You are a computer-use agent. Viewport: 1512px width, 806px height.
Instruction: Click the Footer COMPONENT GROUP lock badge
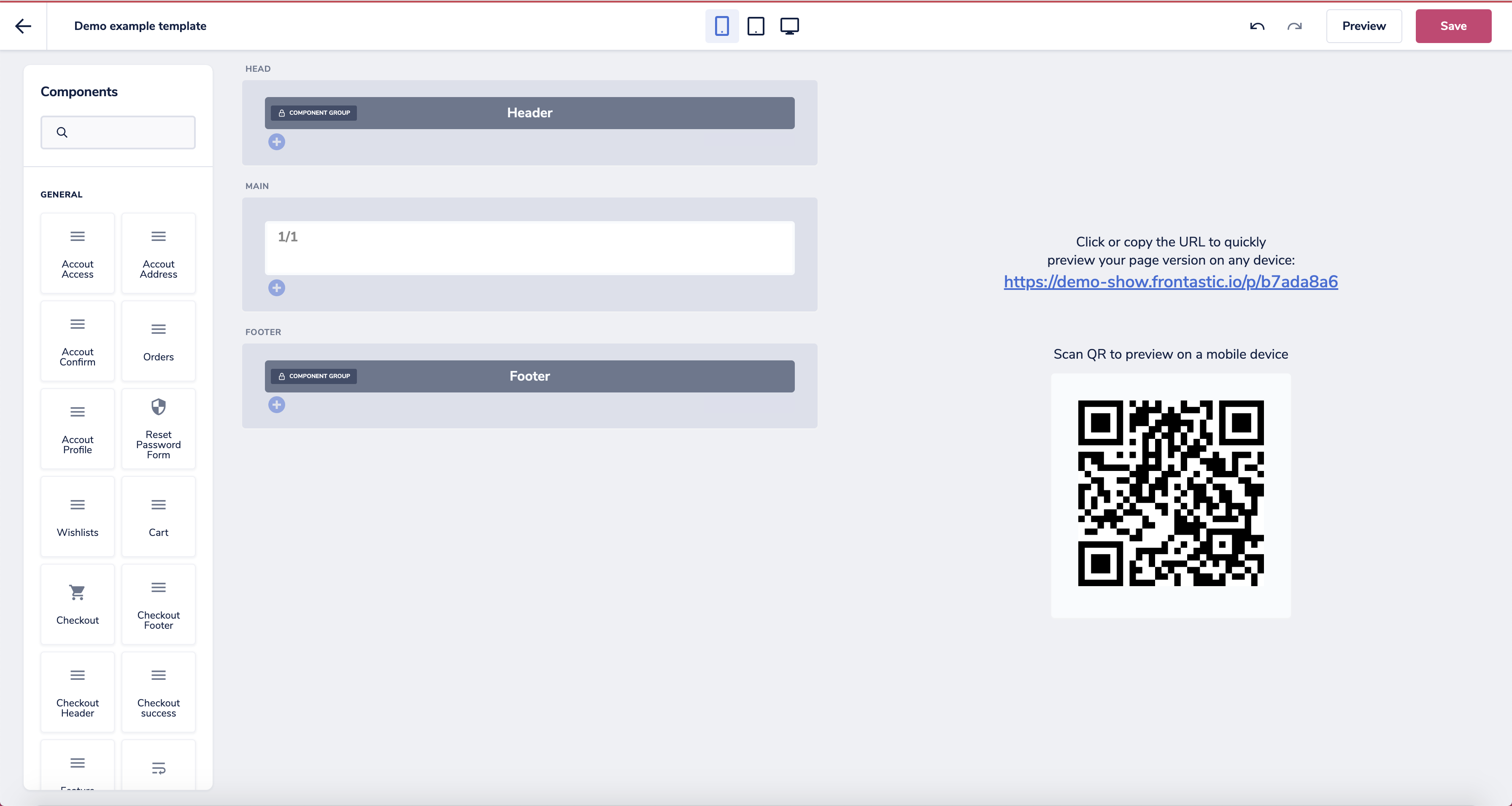tap(314, 376)
